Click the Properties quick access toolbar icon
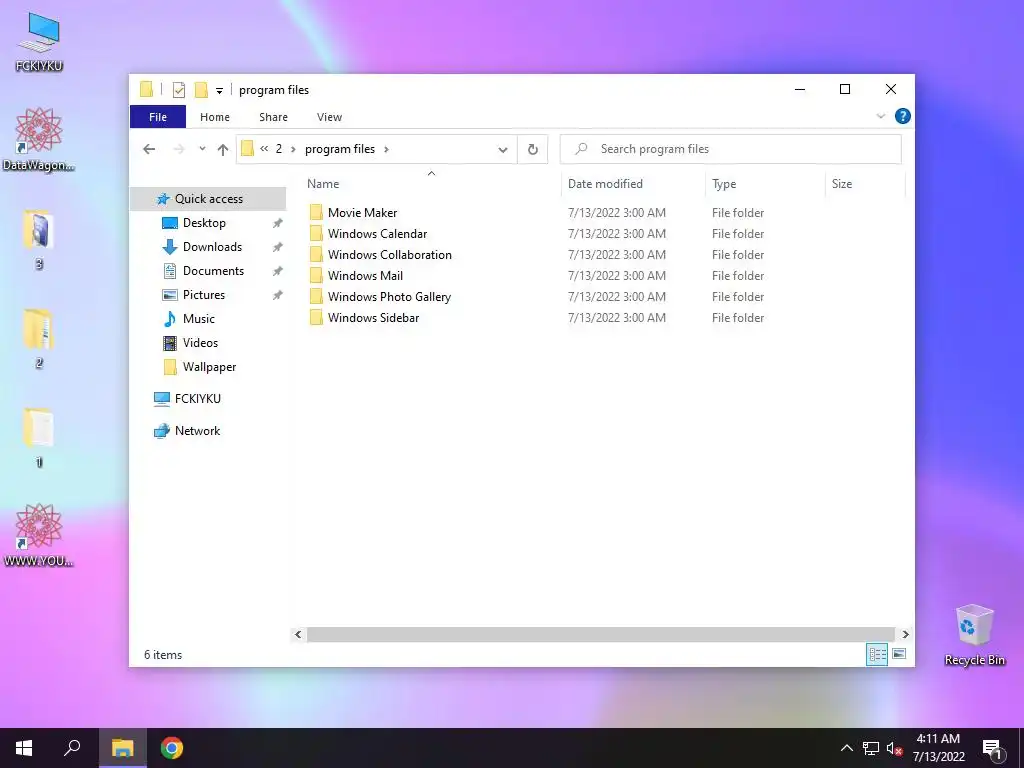Viewport: 1024px width, 768px height. coord(178,90)
